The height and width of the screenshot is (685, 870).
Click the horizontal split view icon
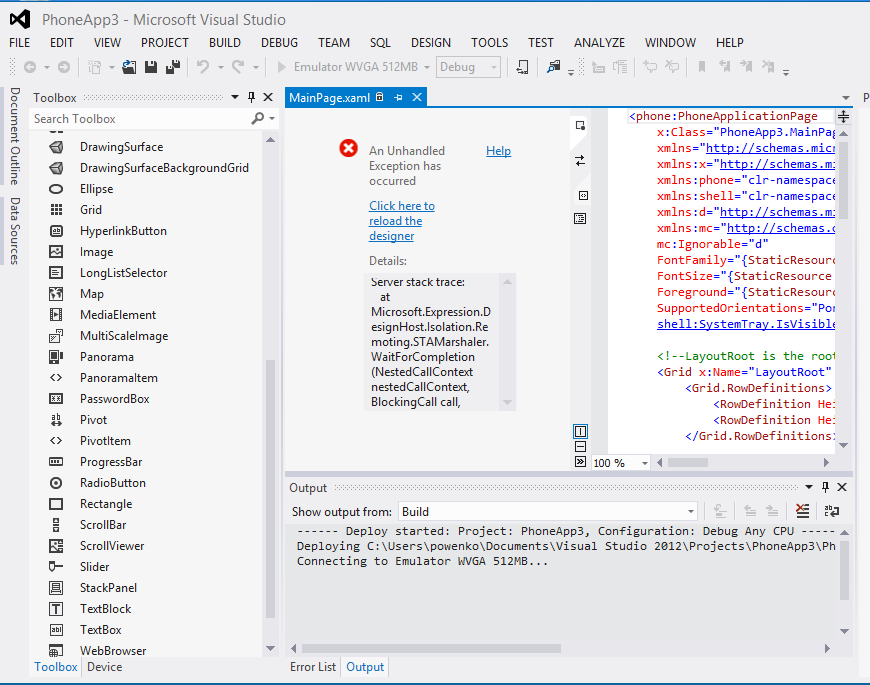click(x=580, y=446)
